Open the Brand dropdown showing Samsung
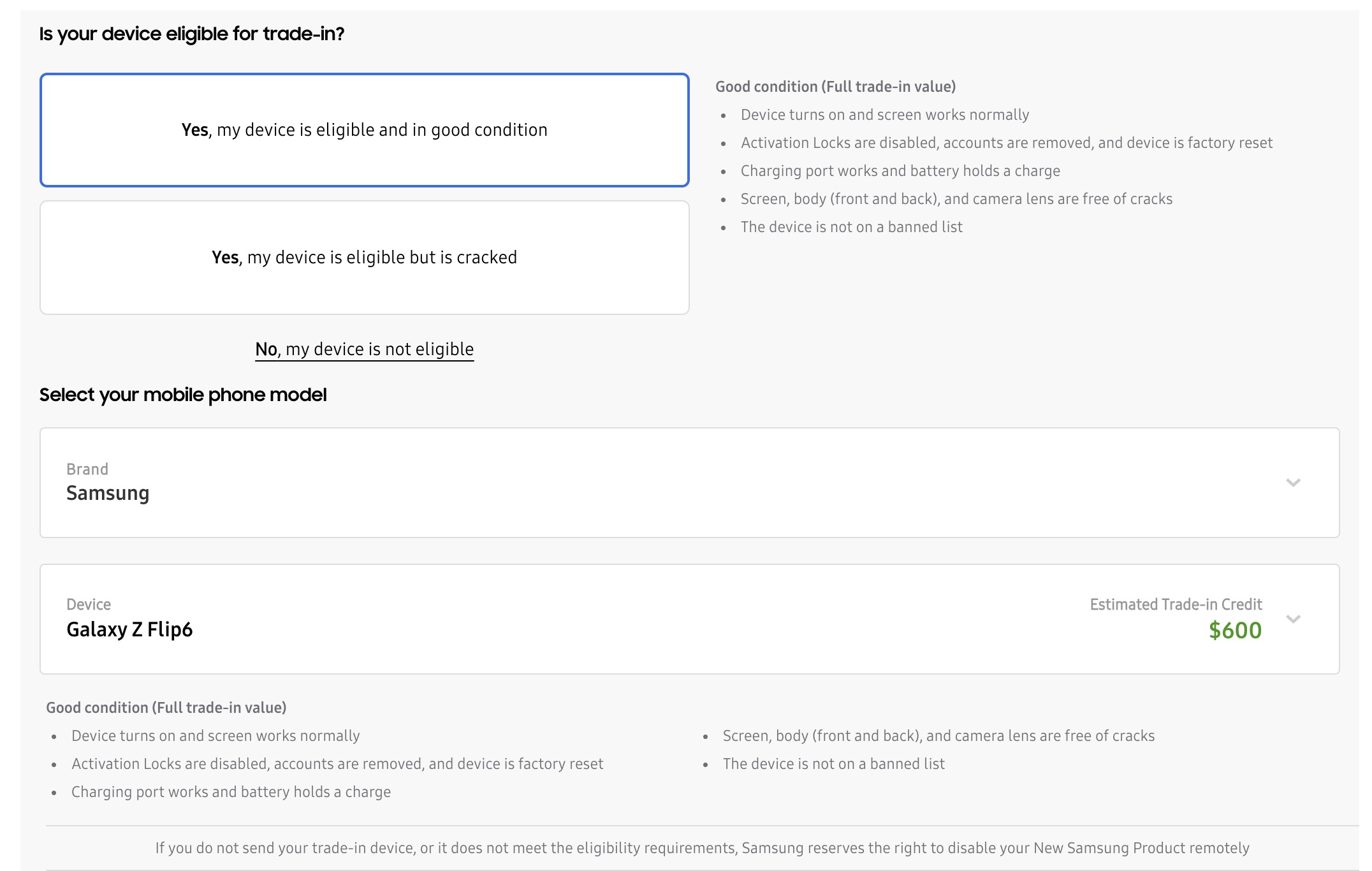The width and height of the screenshot is (1372, 871). click(x=689, y=483)
